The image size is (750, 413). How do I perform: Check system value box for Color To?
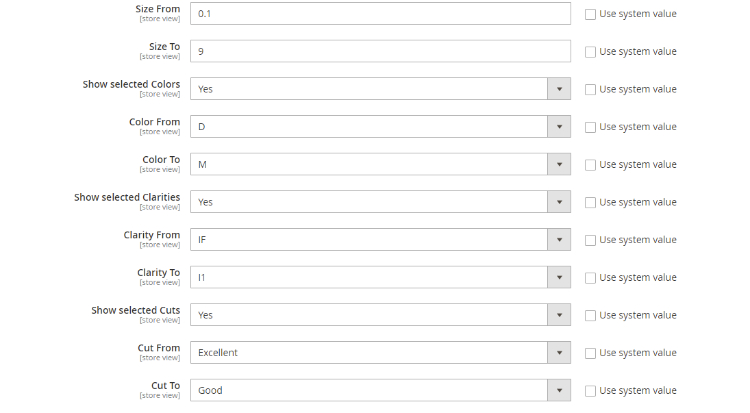[590, 165]
